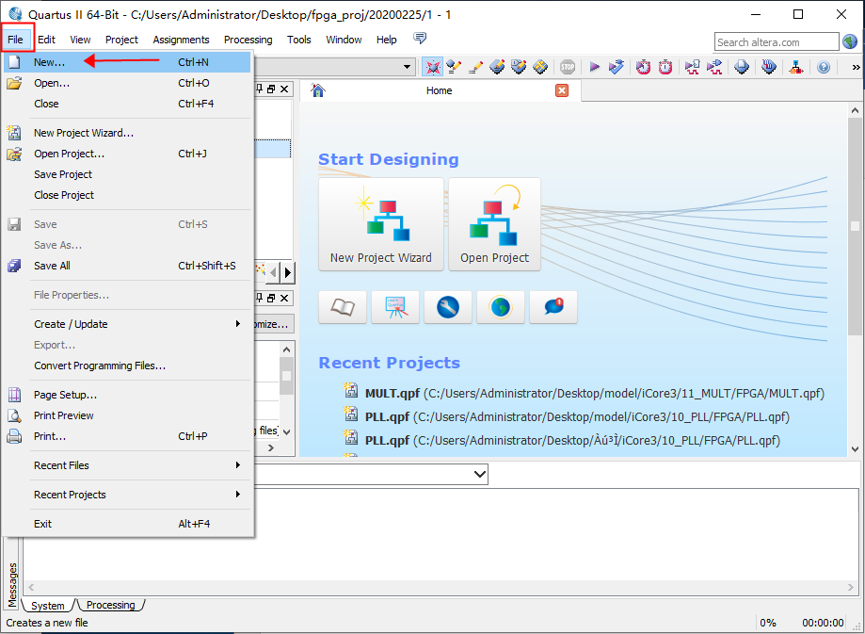
Task: Close the Home tab with the red X
Action: tap(562, 90)
